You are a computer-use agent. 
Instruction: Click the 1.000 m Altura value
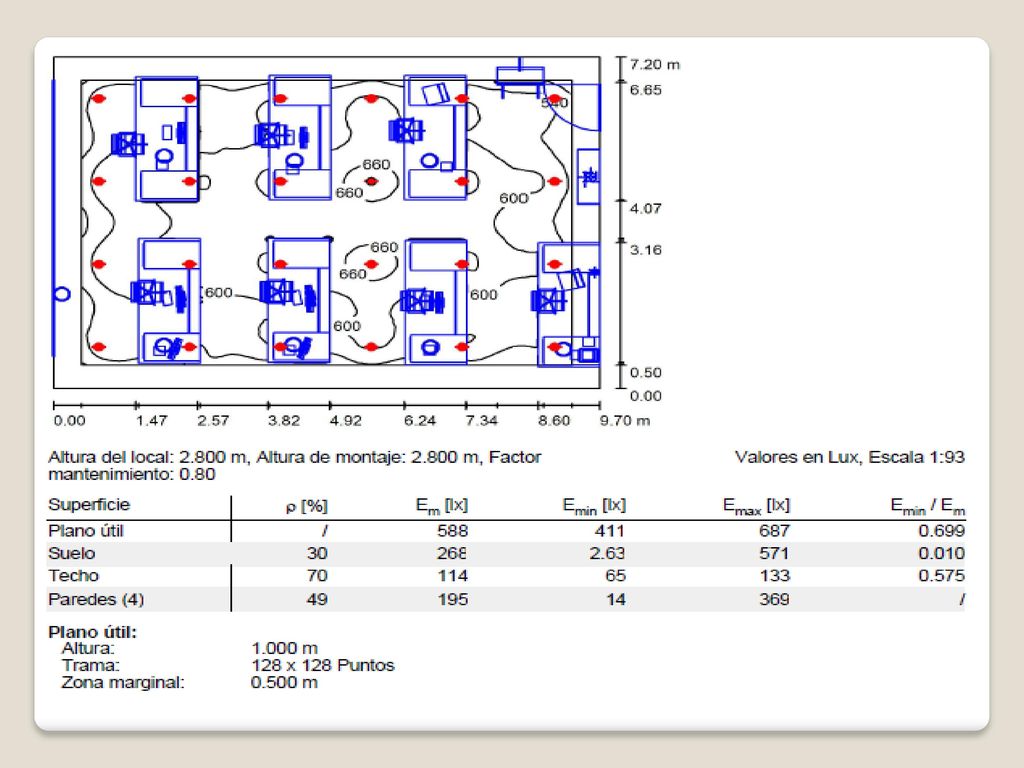coord(284,648)
